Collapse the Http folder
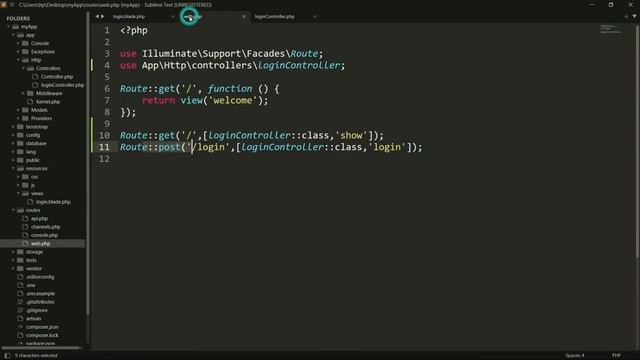 click(x=18, y=60)
